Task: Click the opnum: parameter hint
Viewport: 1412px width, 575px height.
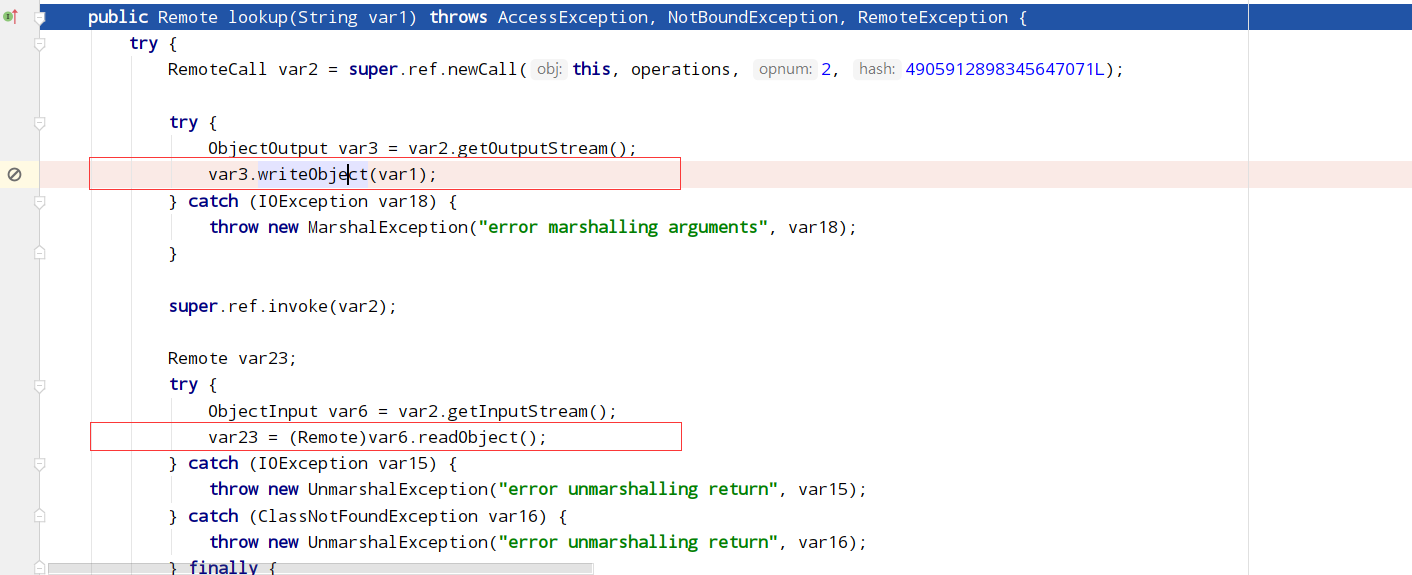Action: tap(785, 70)
